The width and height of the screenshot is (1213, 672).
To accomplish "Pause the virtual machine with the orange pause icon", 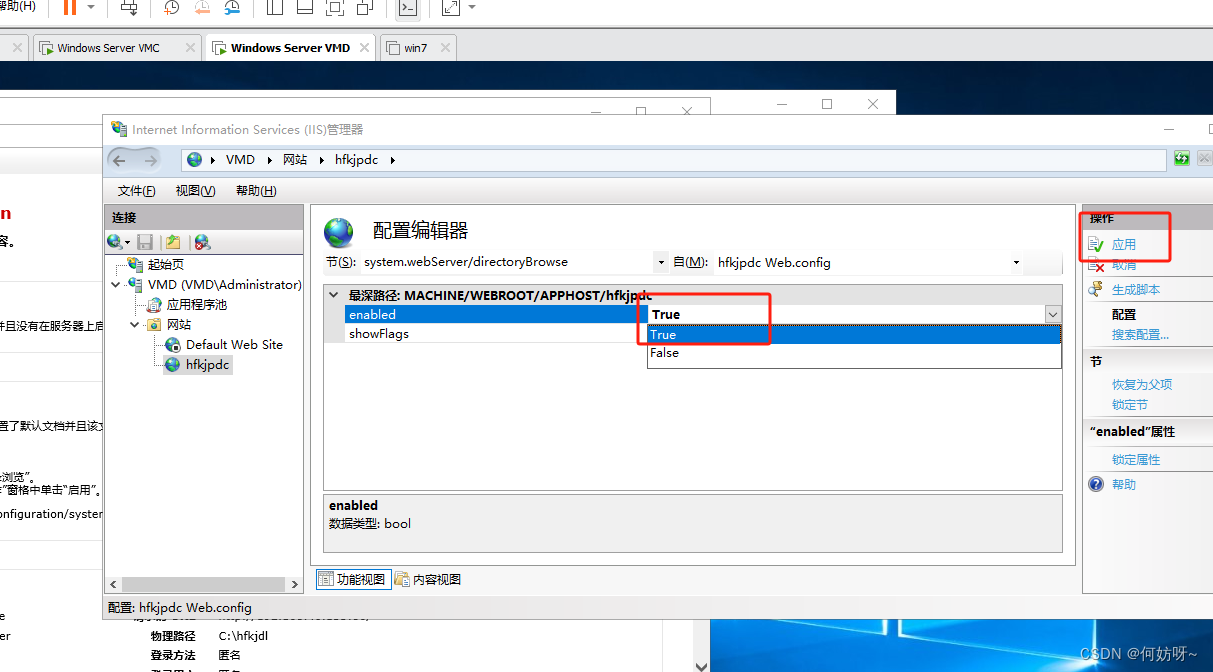I will pos(70,7).
